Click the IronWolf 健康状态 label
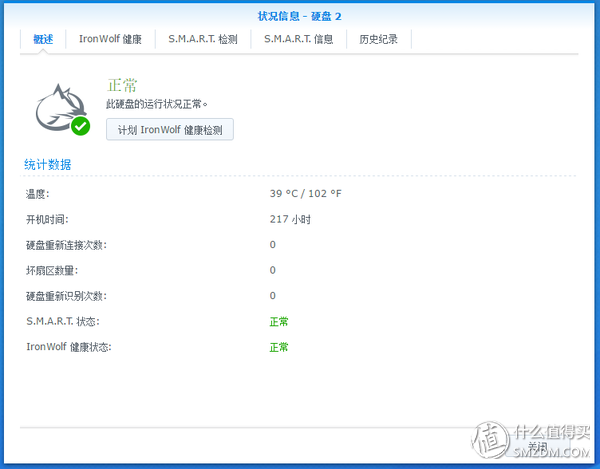Viewport: 600px width, 469px height. 69,347
